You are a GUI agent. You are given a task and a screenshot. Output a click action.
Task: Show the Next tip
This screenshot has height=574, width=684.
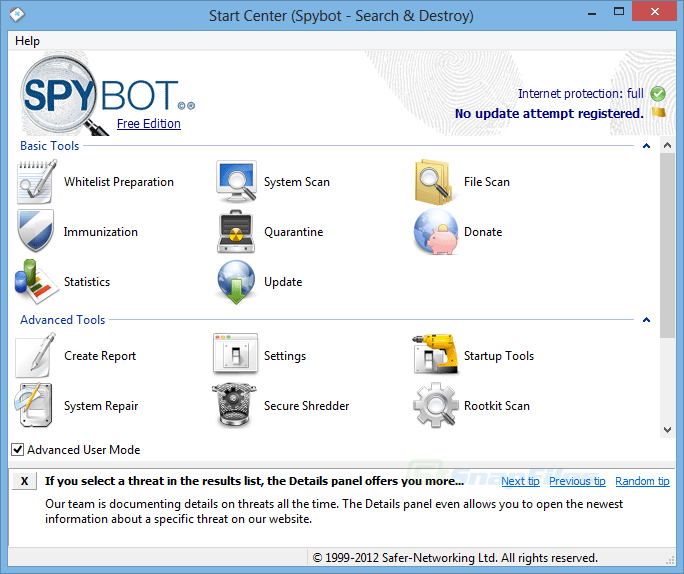520,481
